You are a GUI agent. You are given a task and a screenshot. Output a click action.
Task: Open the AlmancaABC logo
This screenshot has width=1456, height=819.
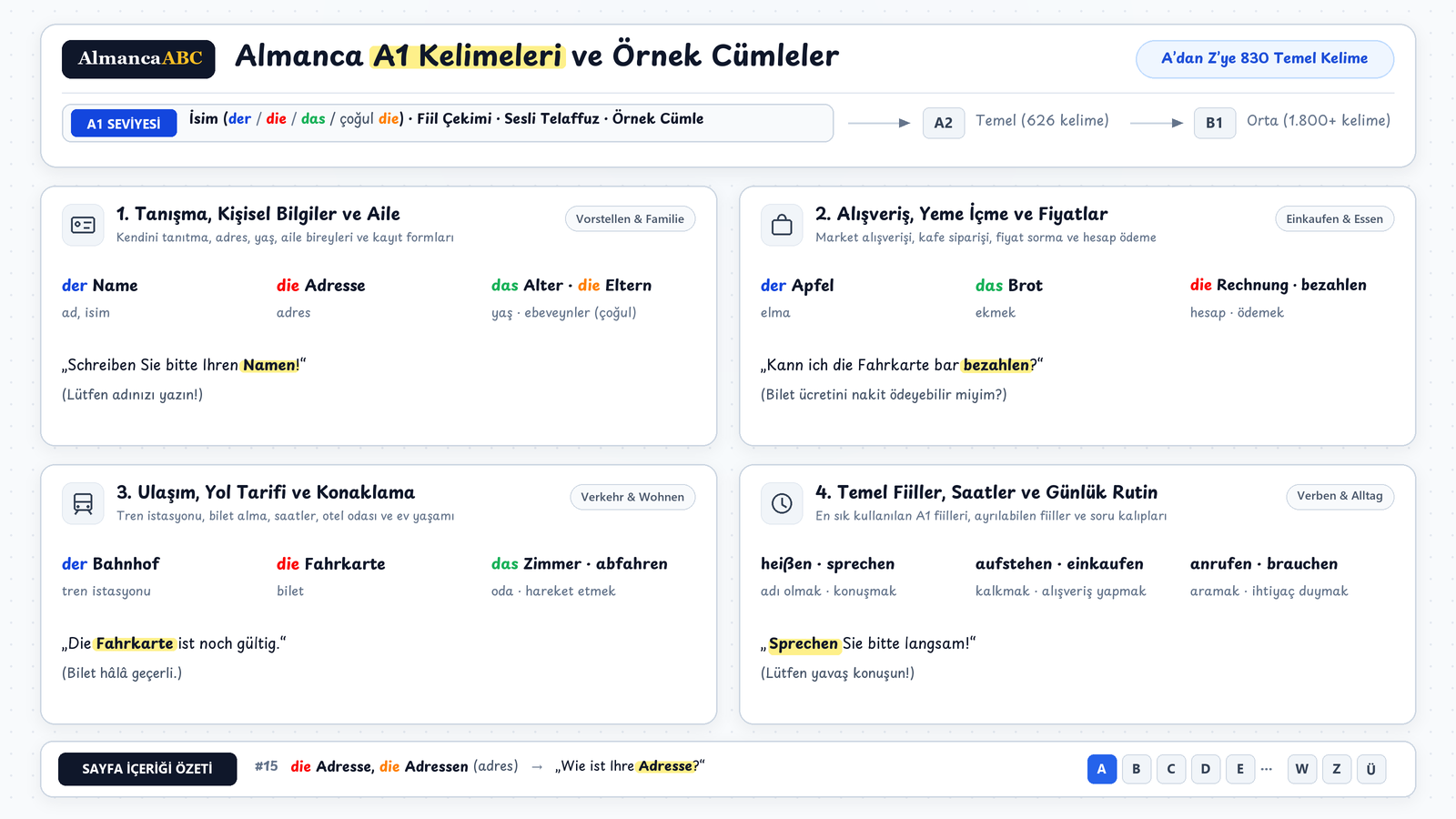(x=138, y=59)
